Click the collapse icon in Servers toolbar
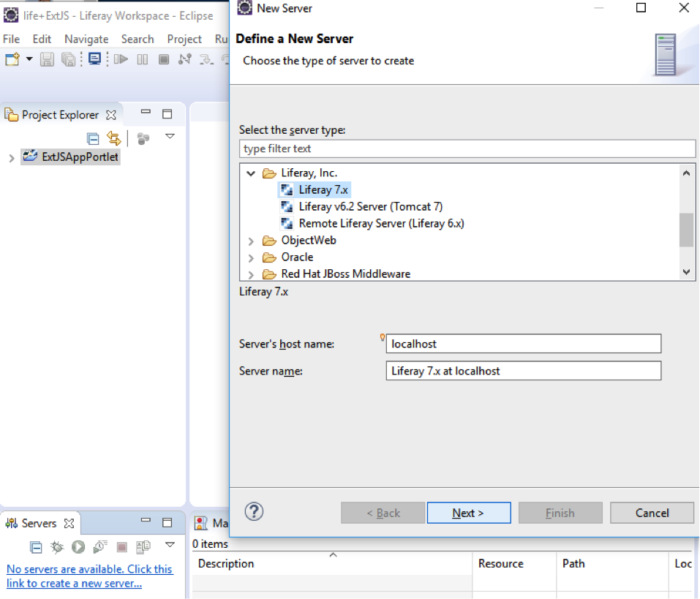700x599 pixels. (x=36, y=547)
